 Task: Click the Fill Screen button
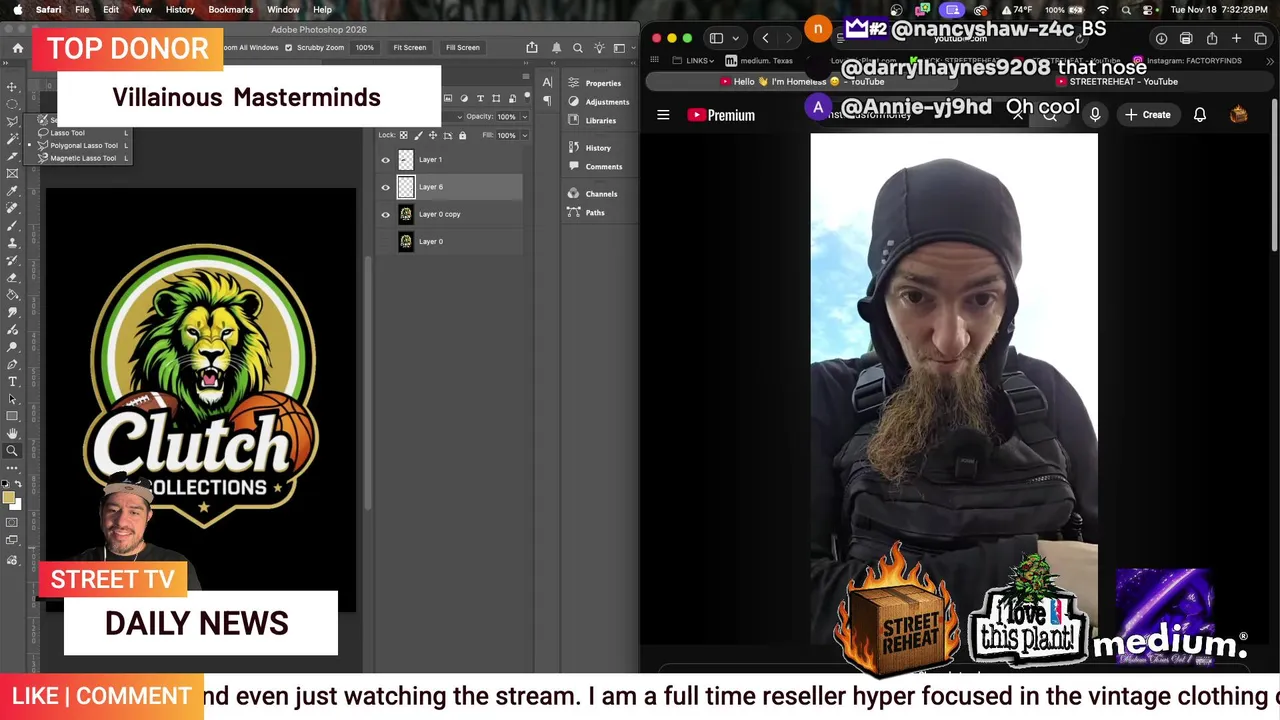[x=462, y=47]
